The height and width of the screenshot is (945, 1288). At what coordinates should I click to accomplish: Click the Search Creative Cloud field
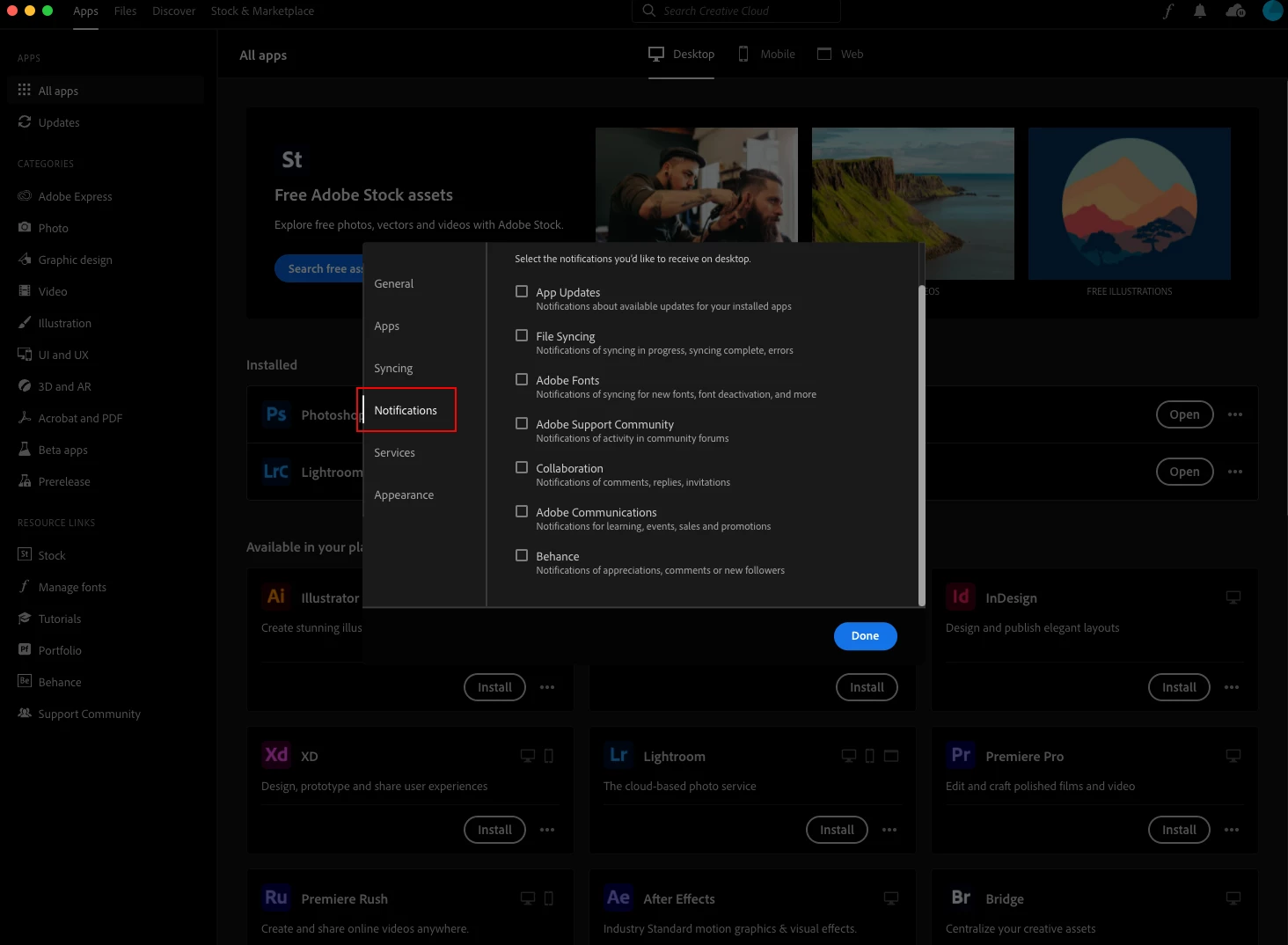point(735,11)
